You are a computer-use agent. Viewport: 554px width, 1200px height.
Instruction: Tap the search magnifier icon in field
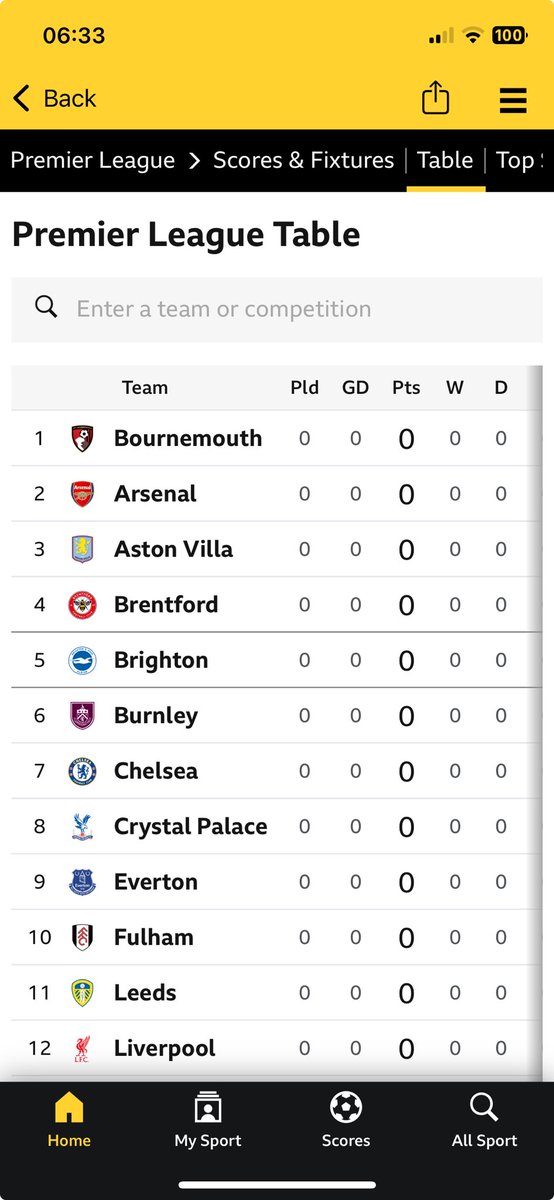pos(46,307)
